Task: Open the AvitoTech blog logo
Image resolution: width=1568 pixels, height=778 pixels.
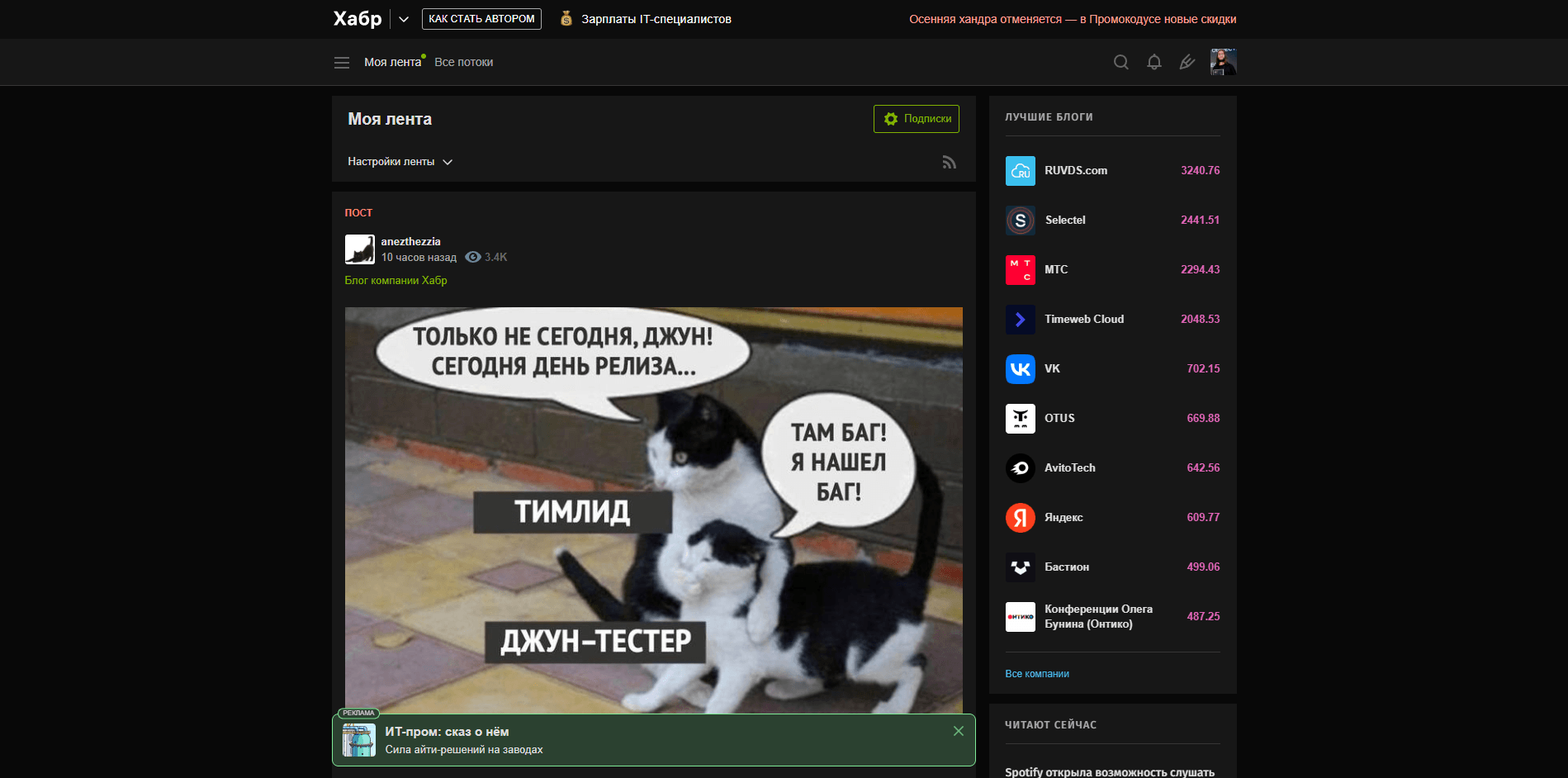Action: pyautogui.click(x=1021, y=468)
